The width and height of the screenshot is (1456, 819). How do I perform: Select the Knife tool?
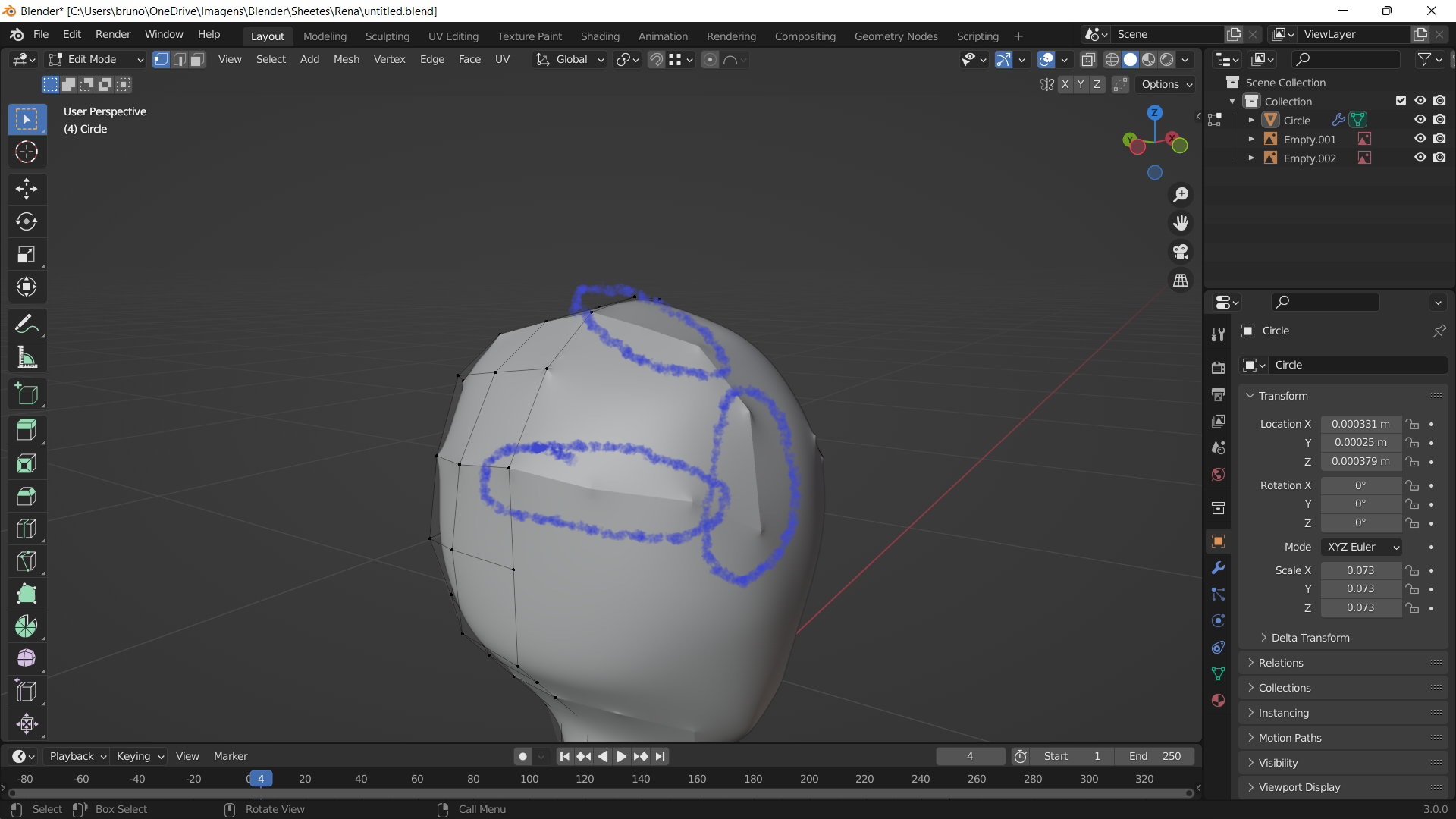click(x=27, y=561)
